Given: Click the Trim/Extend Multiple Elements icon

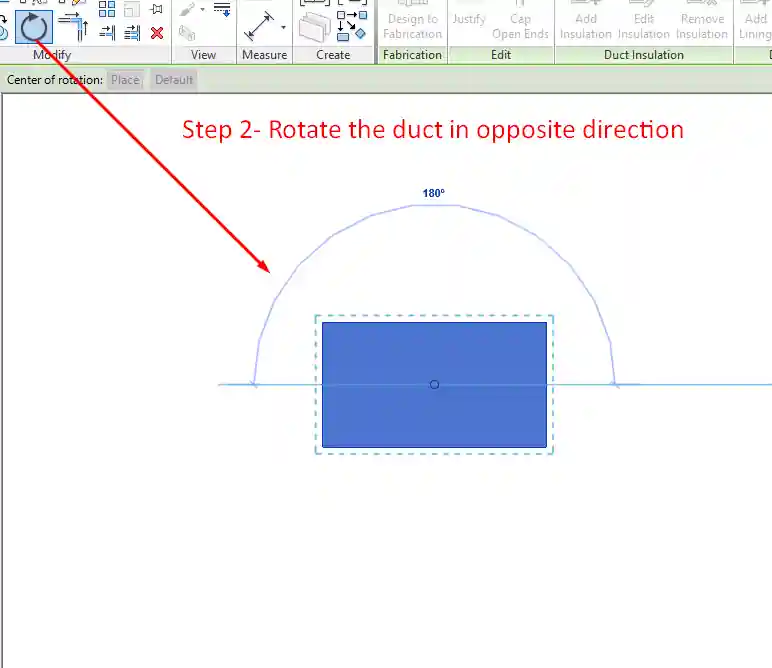Looking at the screenshot, I should pyautogui.click(x=131, y=32).
